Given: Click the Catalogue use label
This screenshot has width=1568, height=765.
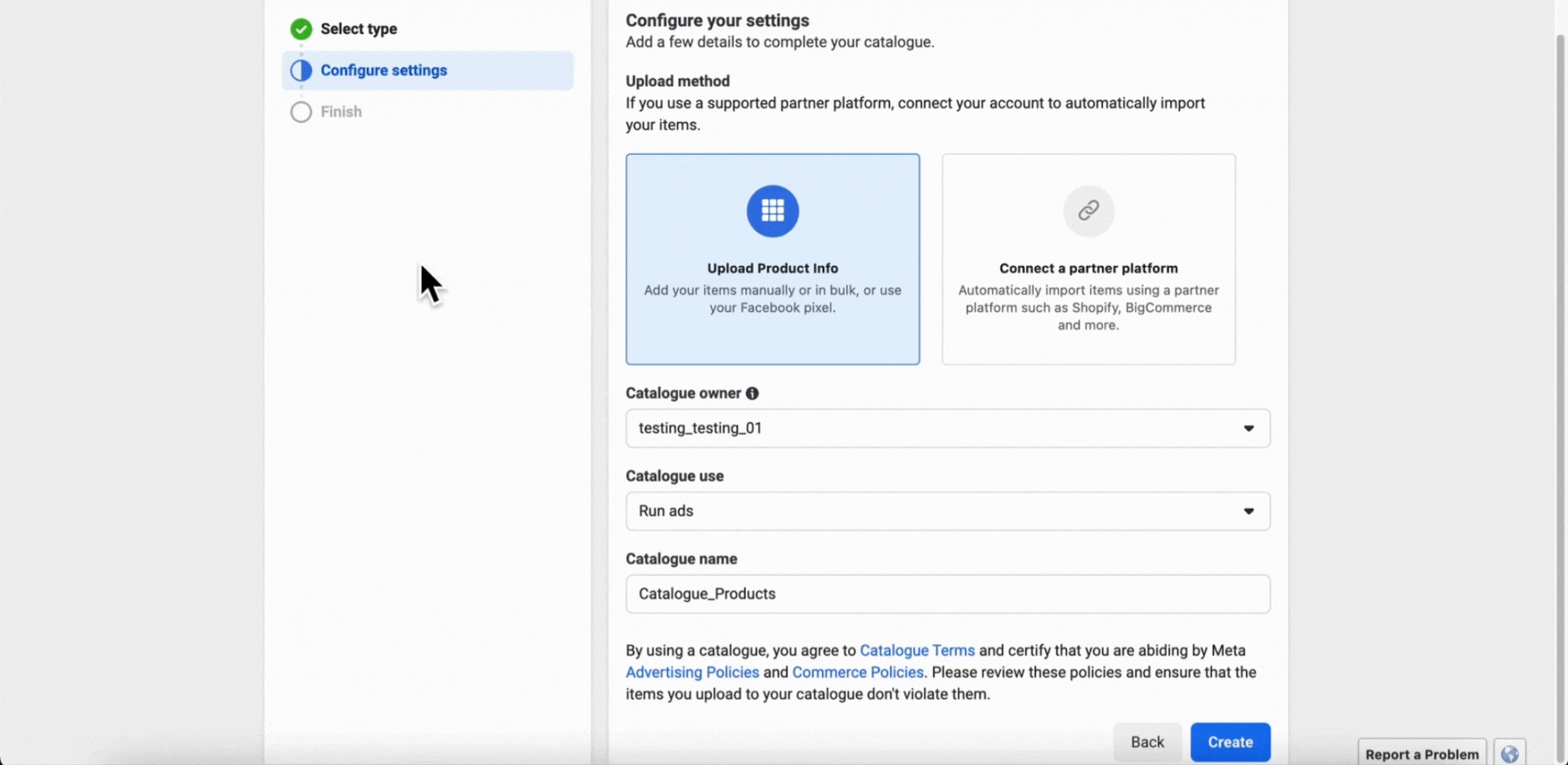Looking at the screenshot, I should 675,476.
